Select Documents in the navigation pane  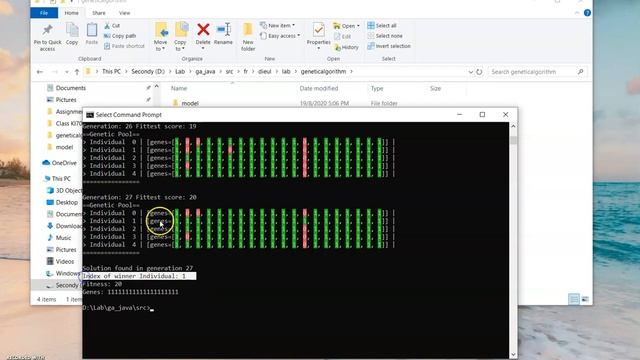point(71,88)
